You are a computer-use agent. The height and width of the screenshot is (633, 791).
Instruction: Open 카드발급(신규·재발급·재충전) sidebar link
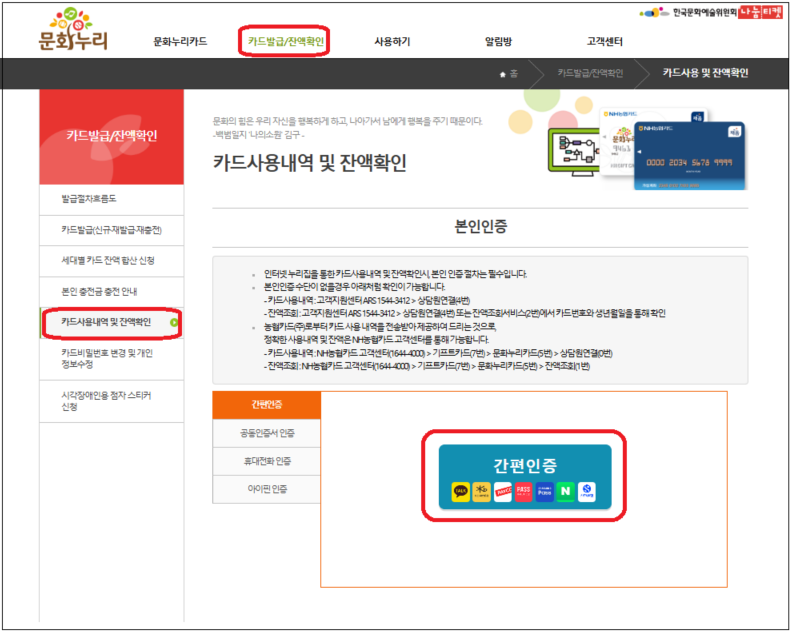tap(111, 231)
